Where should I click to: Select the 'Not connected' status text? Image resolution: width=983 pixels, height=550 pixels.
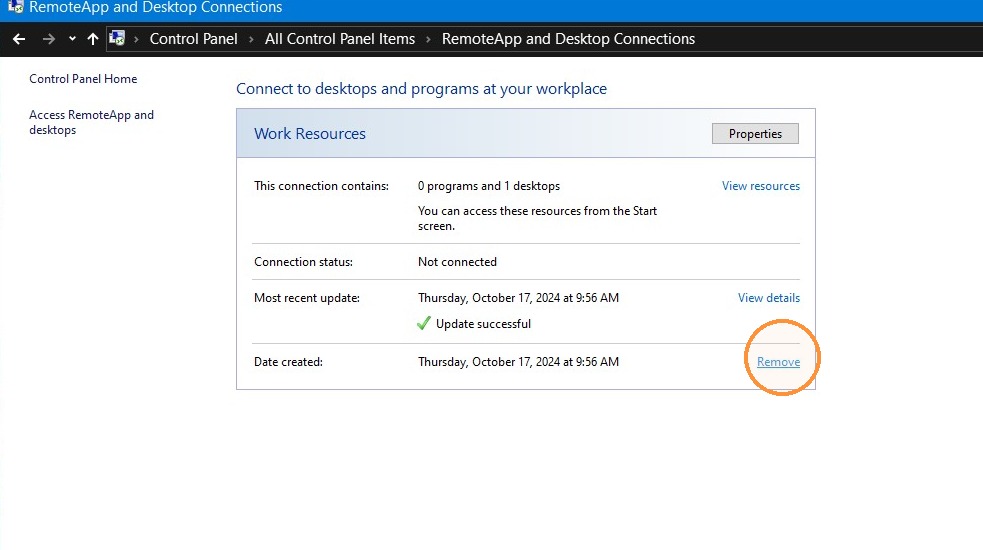pyautogui.click(x=457, y=262)
